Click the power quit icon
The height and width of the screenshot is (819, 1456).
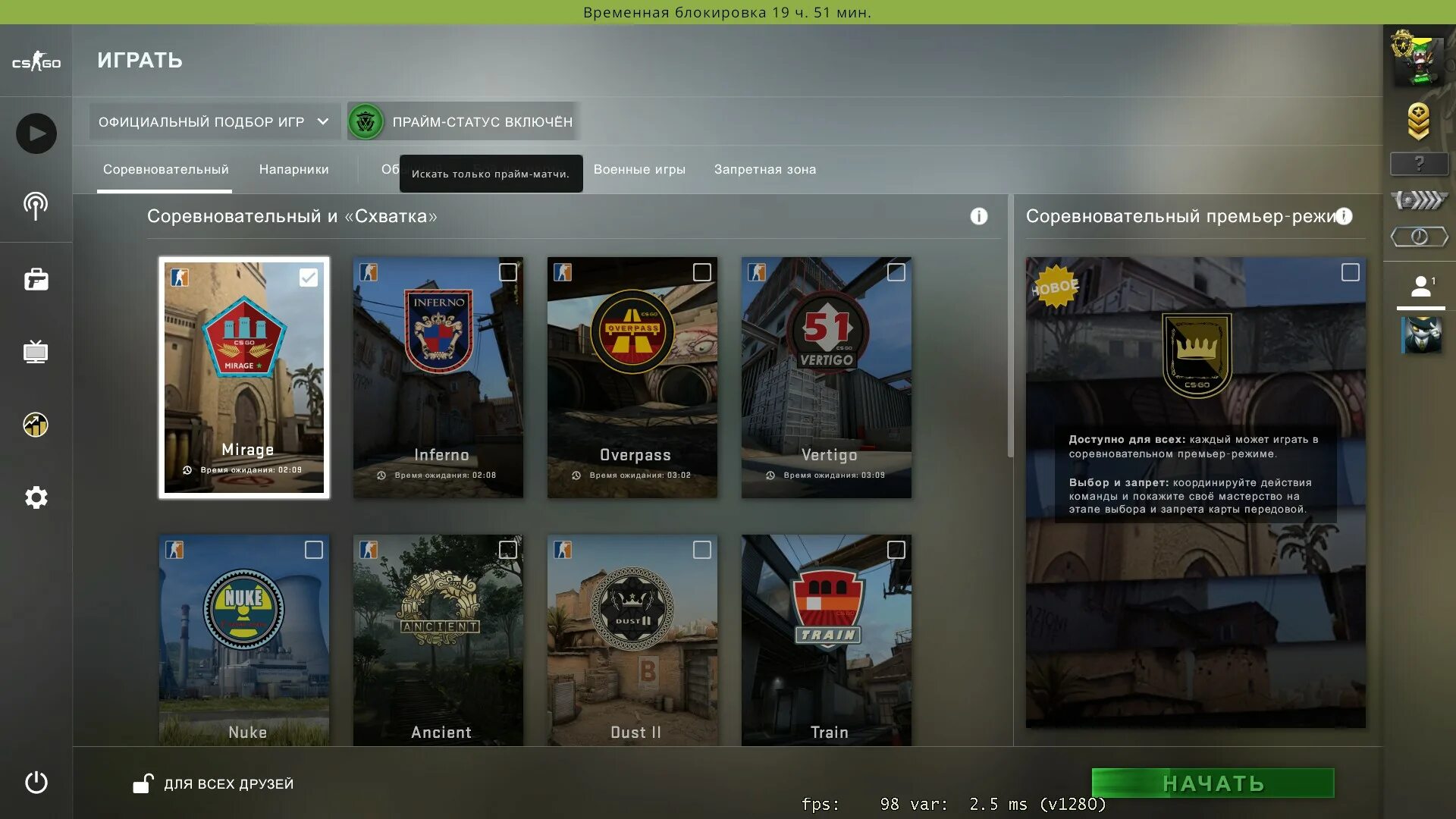36,782
